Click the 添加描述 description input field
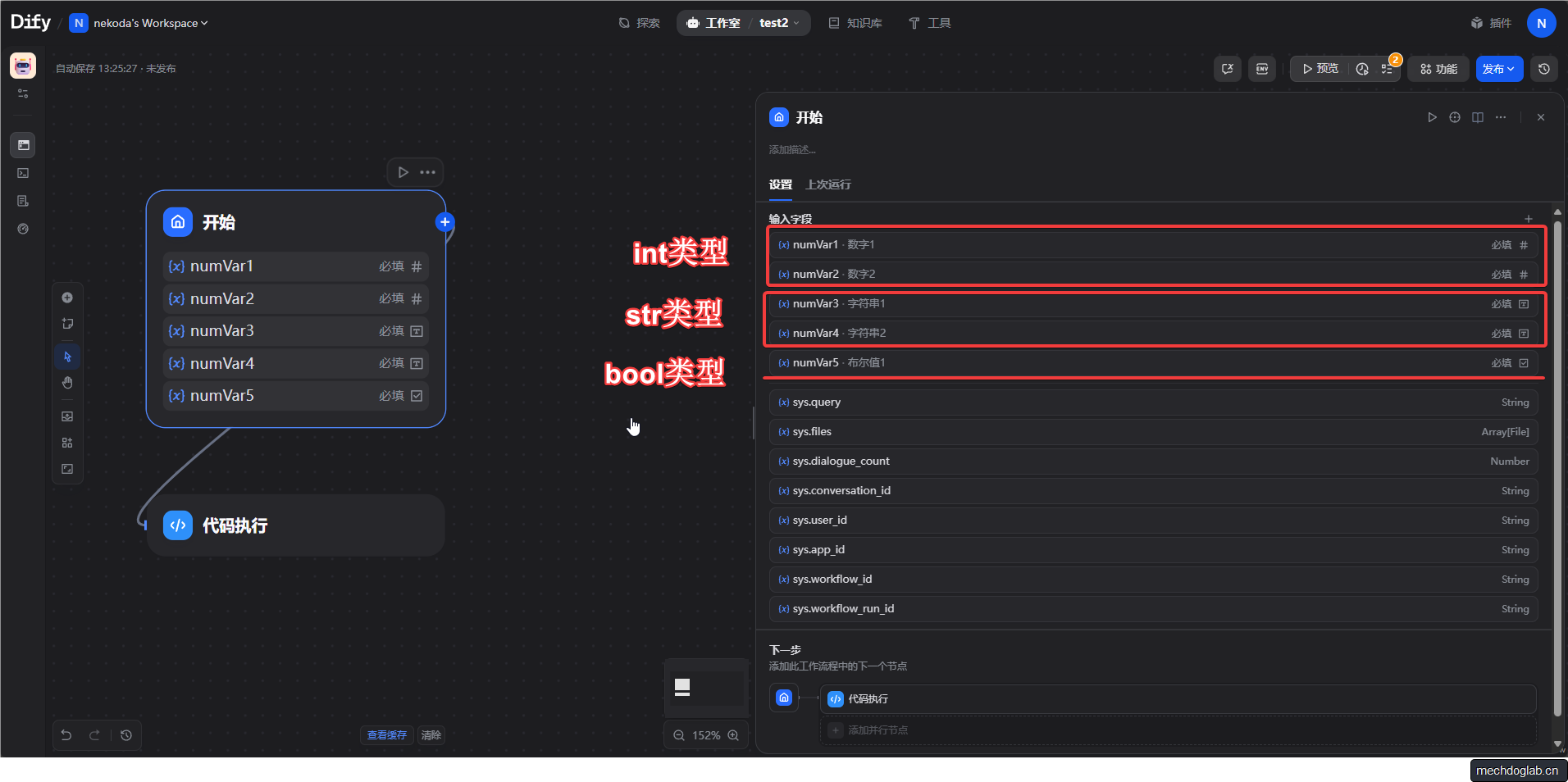The height and width of the screenshot is (782, 1568). [x=792, y=150]
